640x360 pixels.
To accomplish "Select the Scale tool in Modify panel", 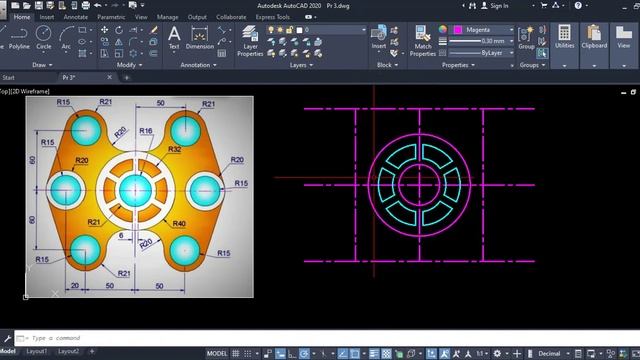I will point(119,53).
